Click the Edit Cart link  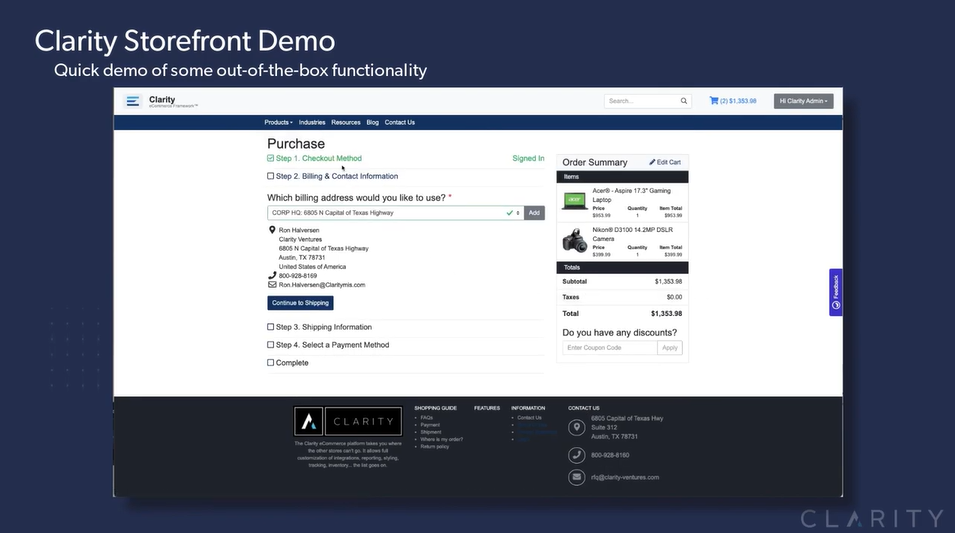click(x=665, y=162)
